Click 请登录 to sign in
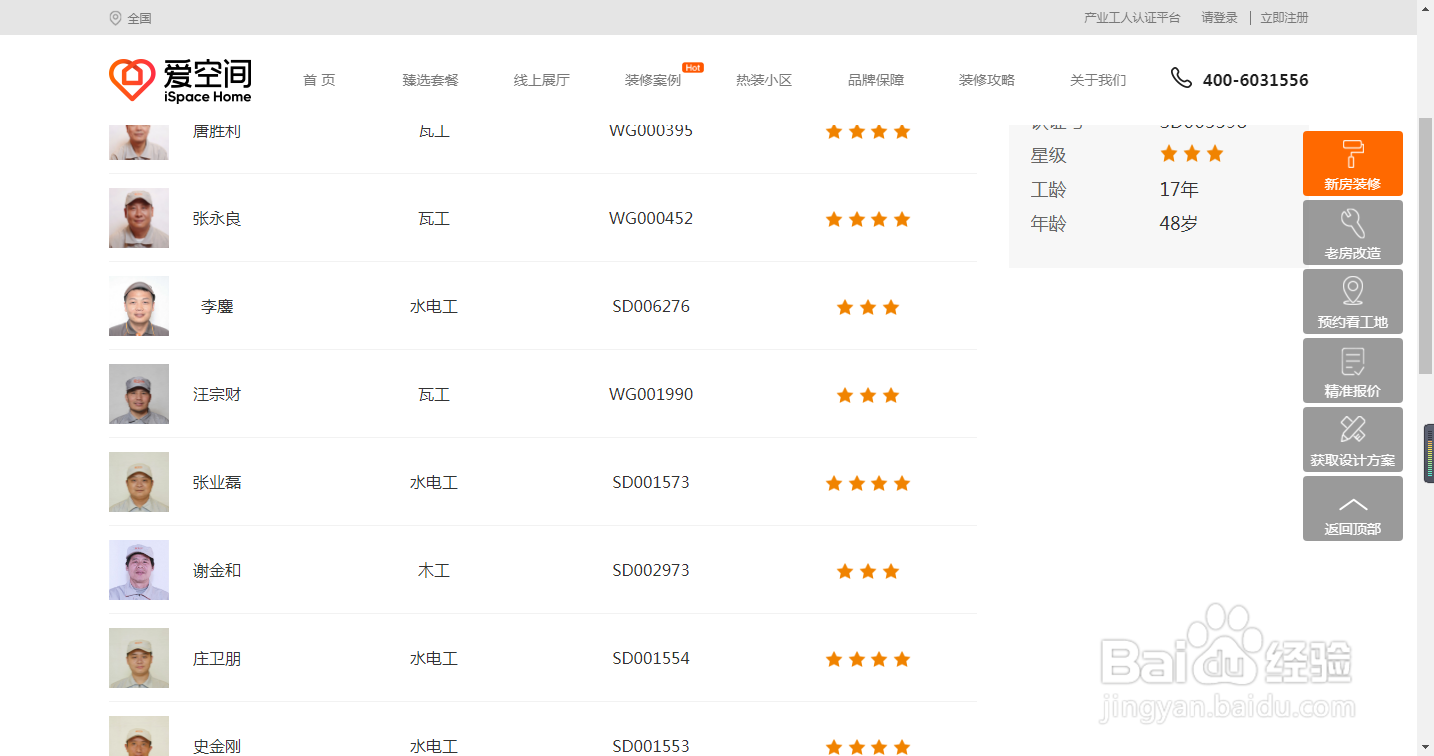This screenshot has height=756, width=1434. coord(1218,17)
